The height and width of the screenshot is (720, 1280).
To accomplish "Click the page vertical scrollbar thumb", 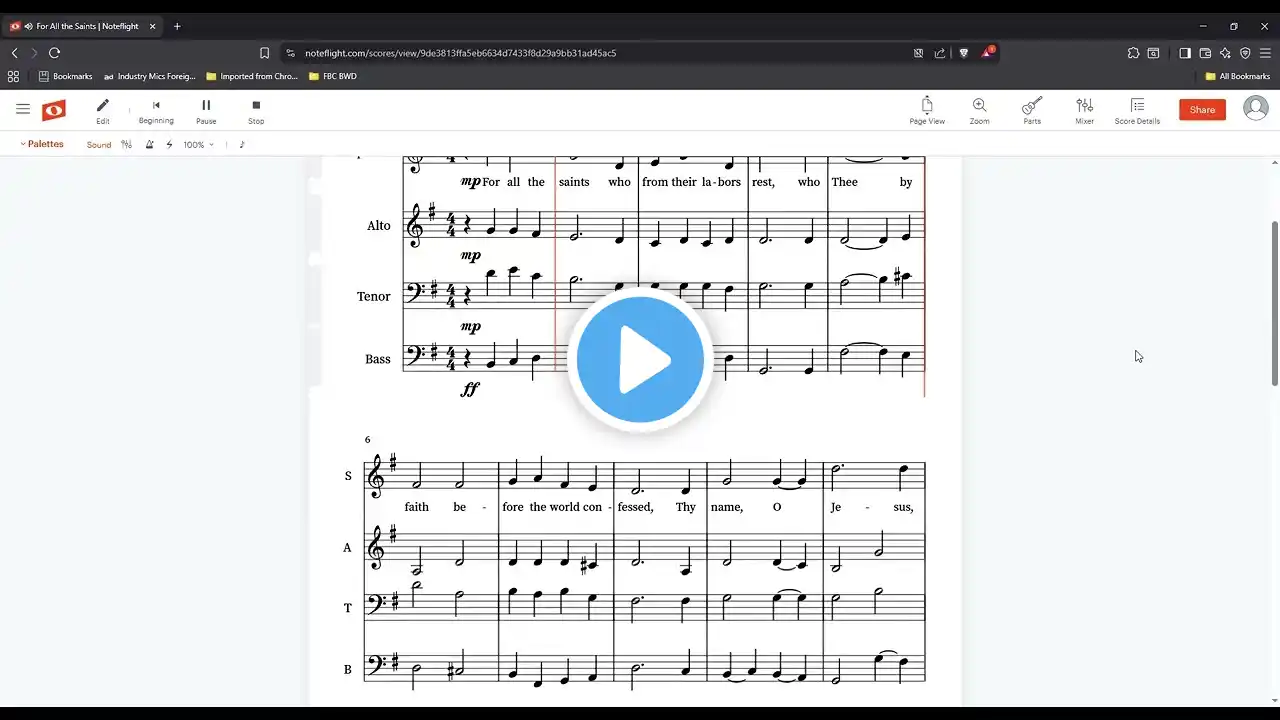I will tap(1274, 303).
